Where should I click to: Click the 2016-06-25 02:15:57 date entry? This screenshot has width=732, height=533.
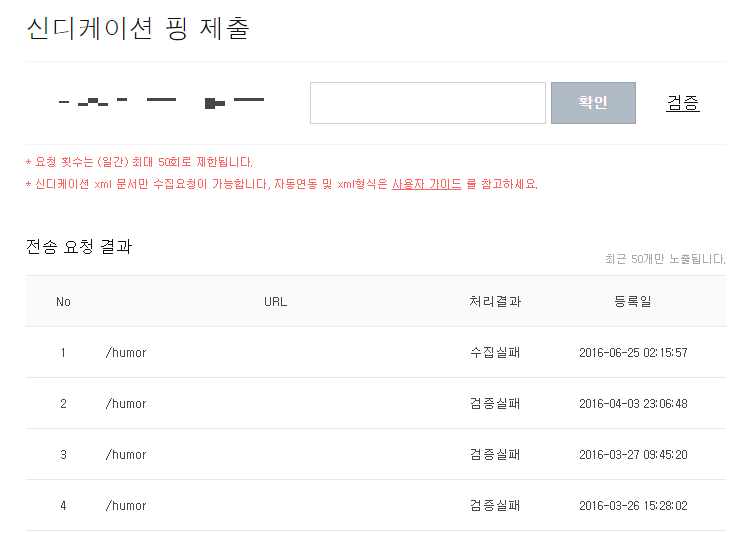pyautogui.click(x=633, y=353)
